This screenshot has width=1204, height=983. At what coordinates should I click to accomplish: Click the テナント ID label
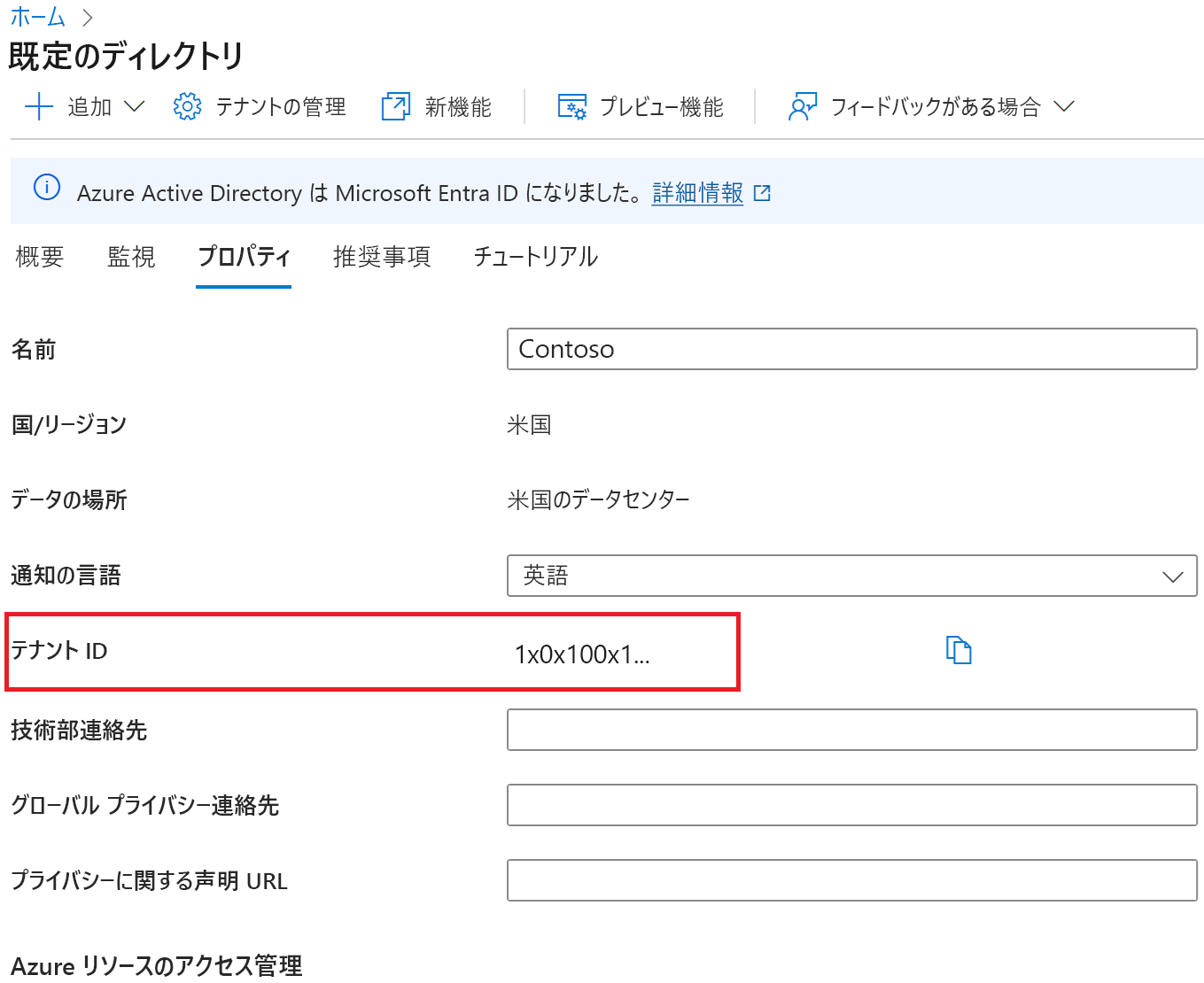(x=58, y=651)
